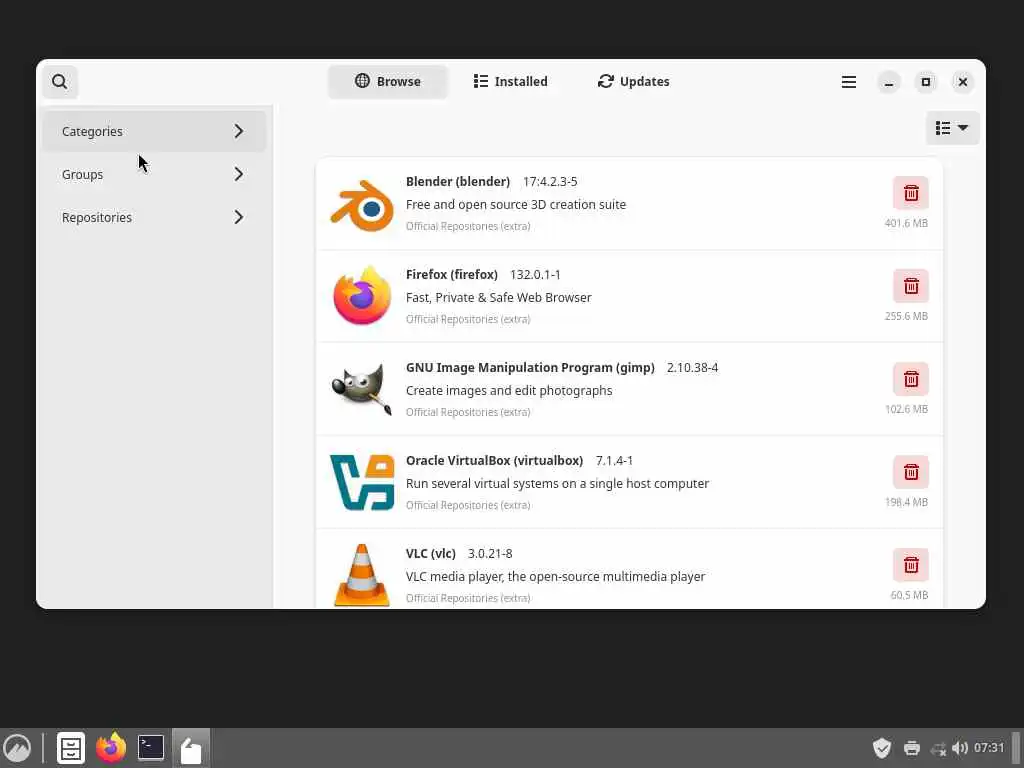Image resolution: width=1024 pixels, height=768 pixels.
Task: Open the hamburger main menu
Action: pos(848,82)
